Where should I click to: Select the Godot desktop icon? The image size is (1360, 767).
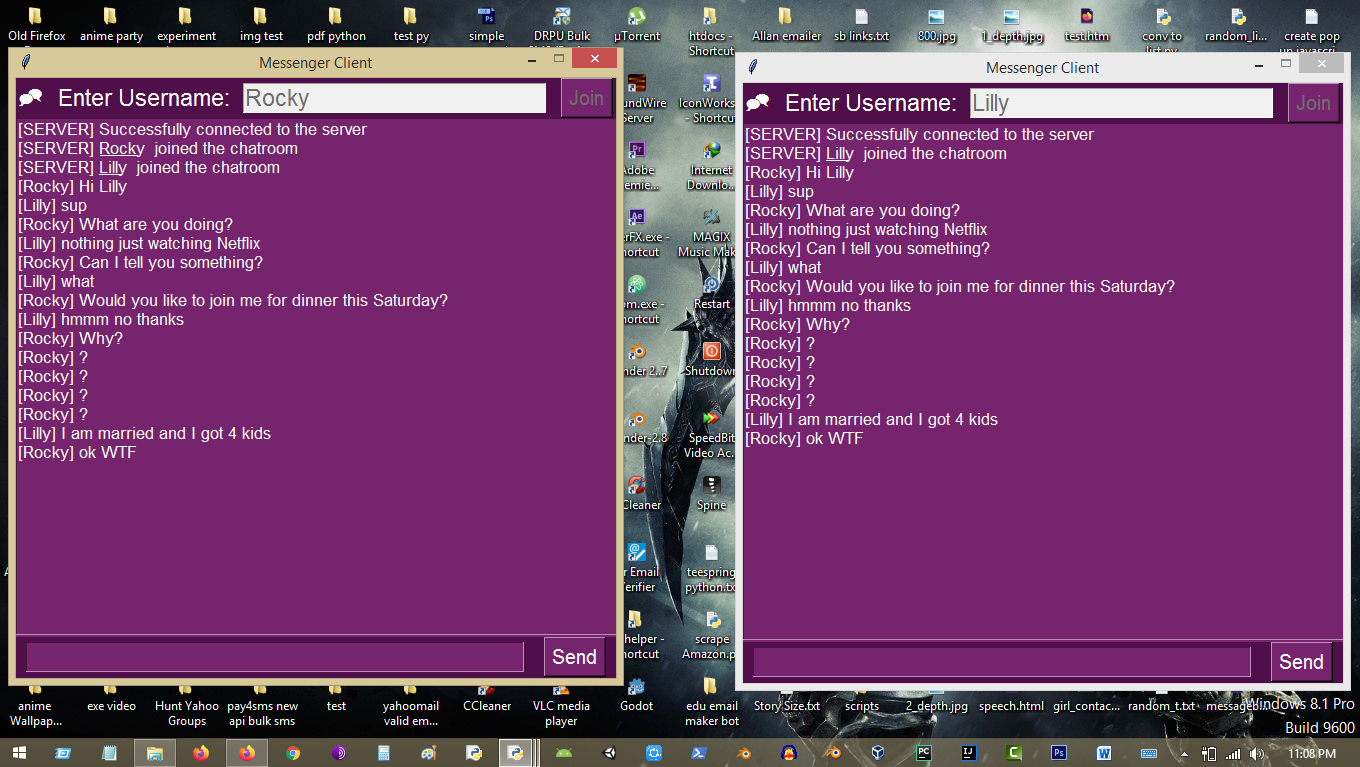point(636,695)
